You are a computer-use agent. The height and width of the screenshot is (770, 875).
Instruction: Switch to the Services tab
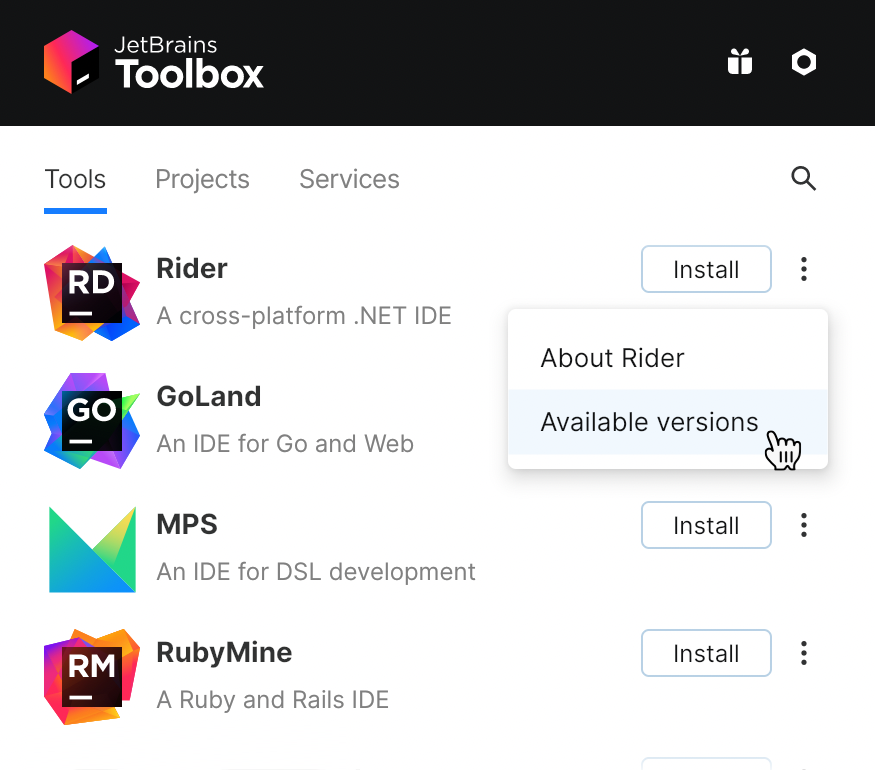click(349, 179)
